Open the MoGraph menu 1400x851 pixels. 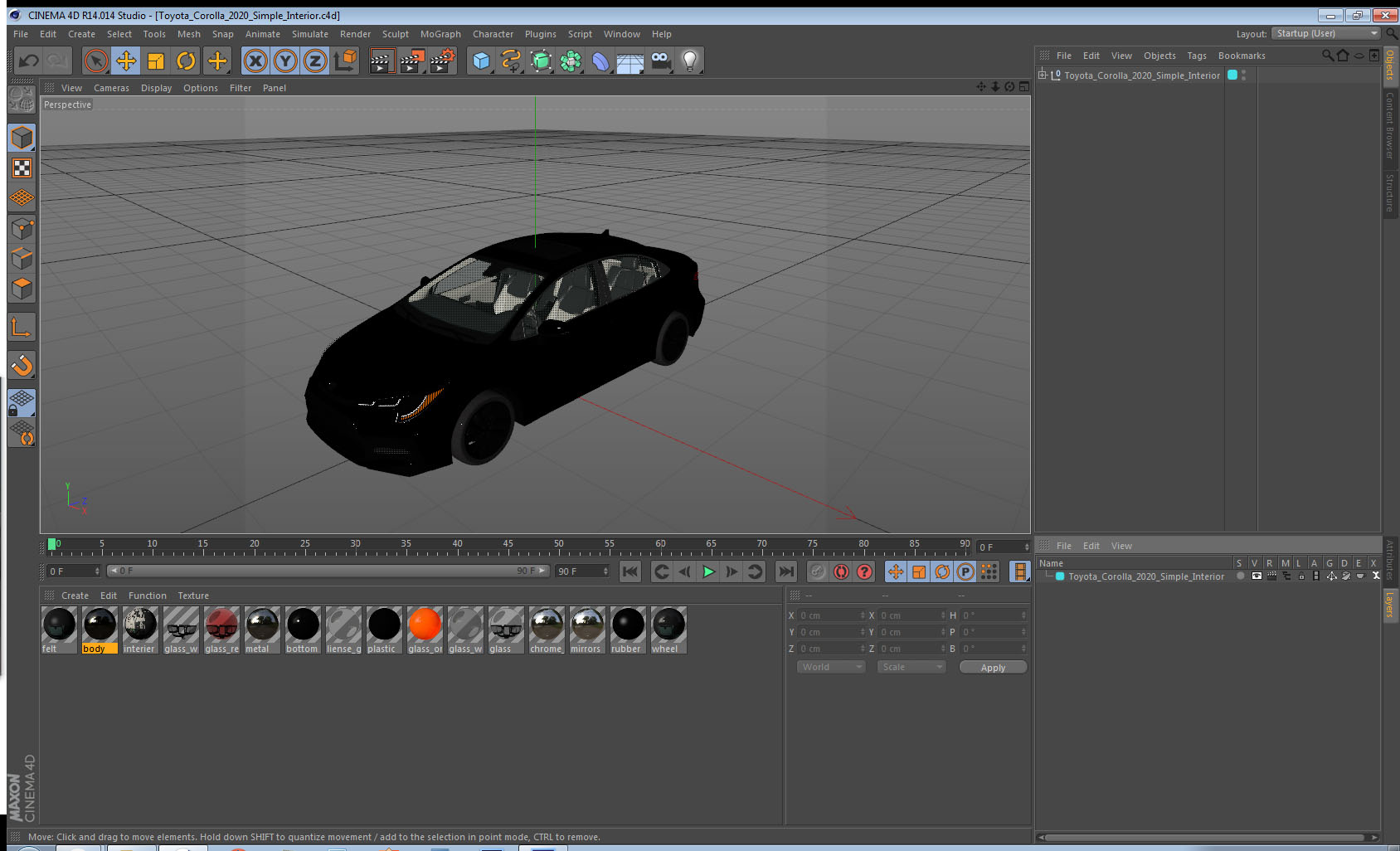pyautogui.click(x=440, y=34)
